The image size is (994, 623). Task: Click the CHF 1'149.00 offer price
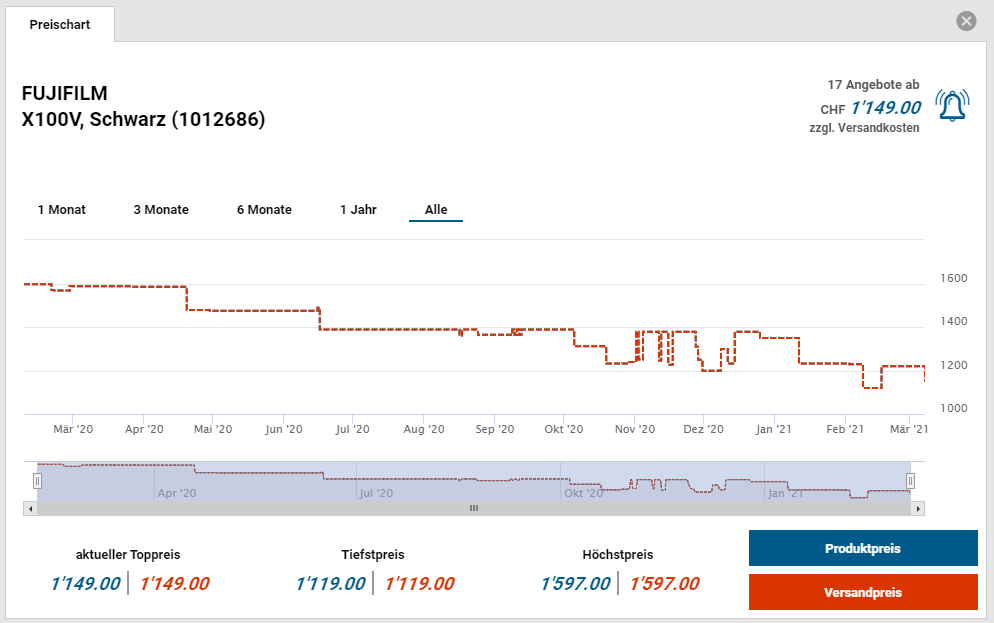(885, 108)
